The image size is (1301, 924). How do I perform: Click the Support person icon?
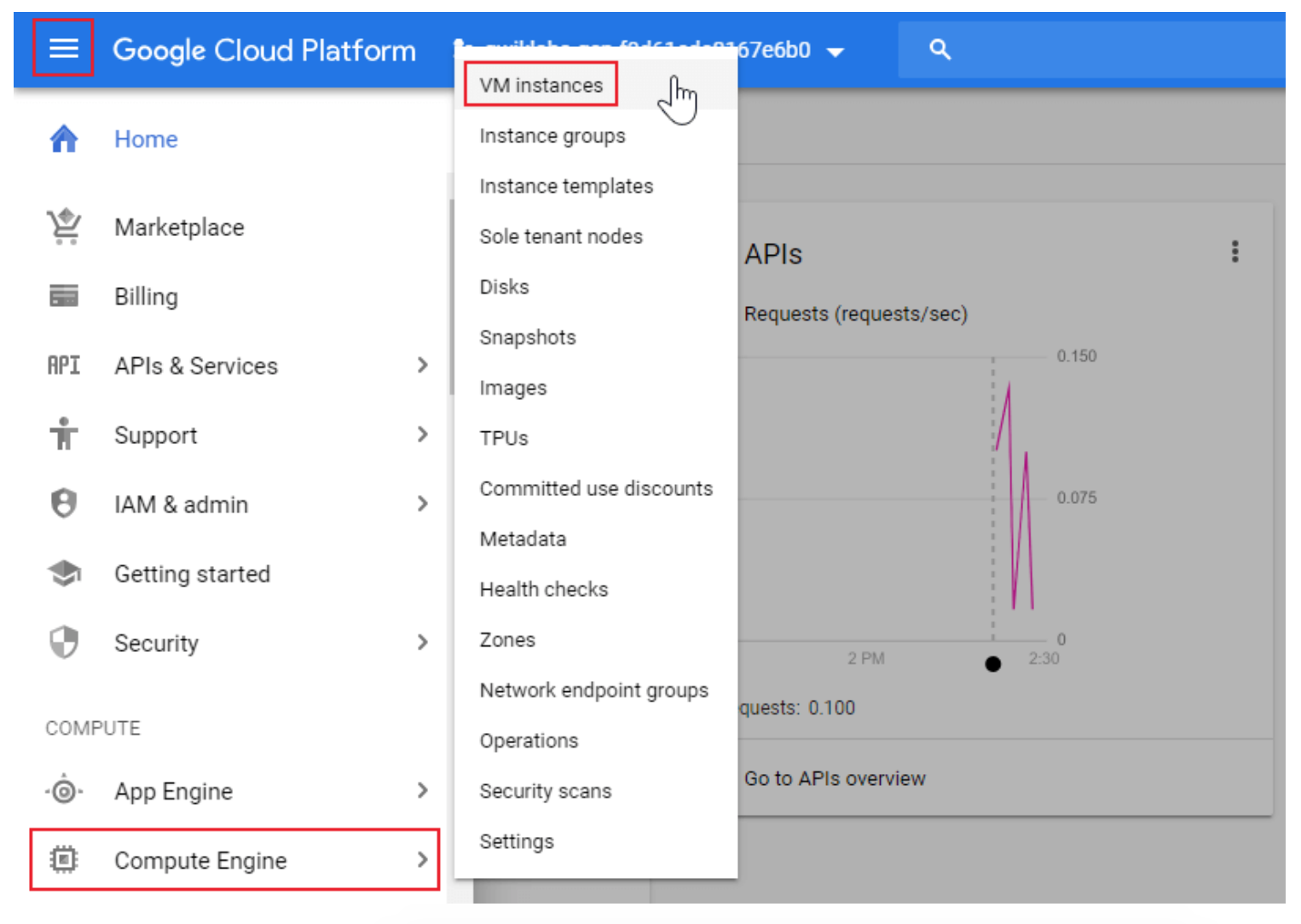pos(64,434)
